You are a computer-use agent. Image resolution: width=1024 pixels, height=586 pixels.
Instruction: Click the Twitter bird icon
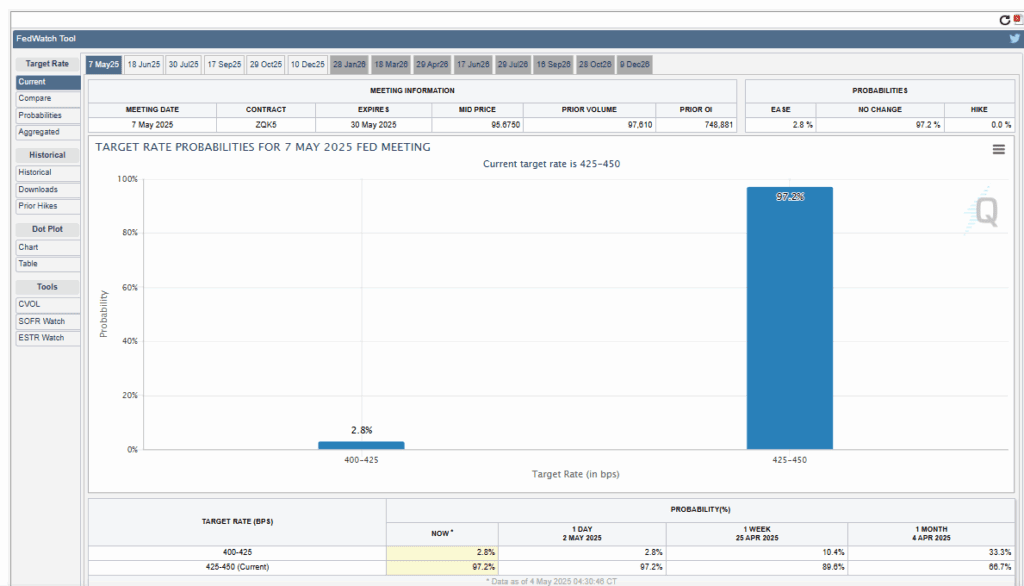1014,39
